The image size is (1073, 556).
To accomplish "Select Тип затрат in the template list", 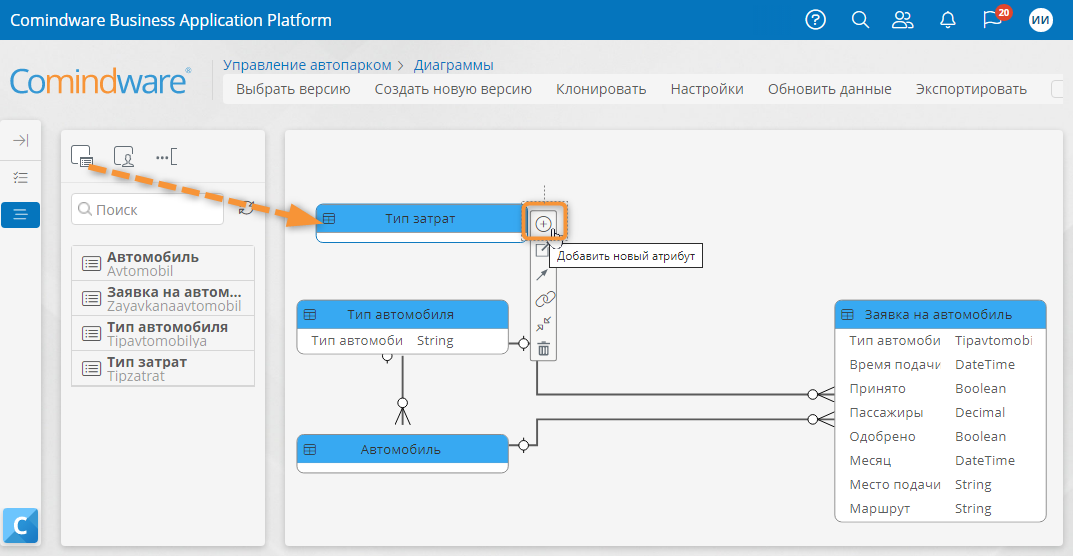I will click(163, 368).
